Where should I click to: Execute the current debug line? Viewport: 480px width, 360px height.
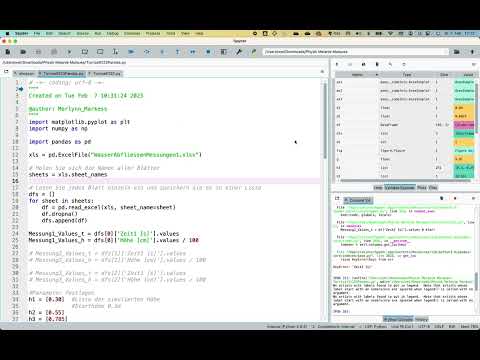coord(147,52)
